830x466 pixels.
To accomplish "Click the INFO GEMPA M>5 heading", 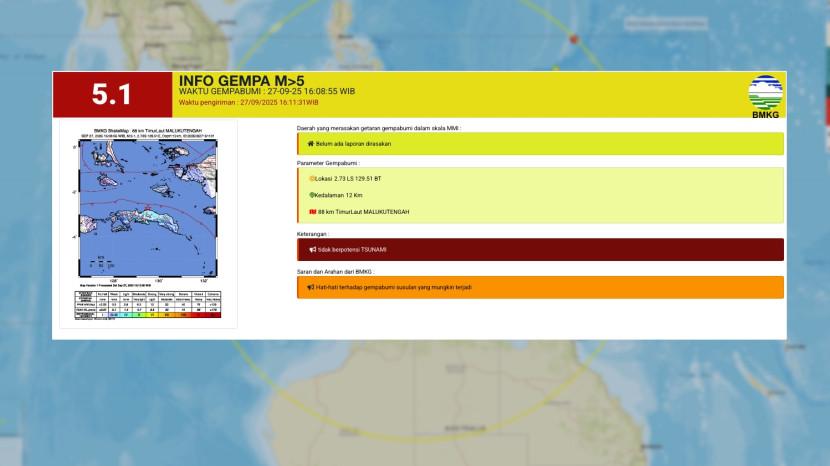I will click(241, 80).
